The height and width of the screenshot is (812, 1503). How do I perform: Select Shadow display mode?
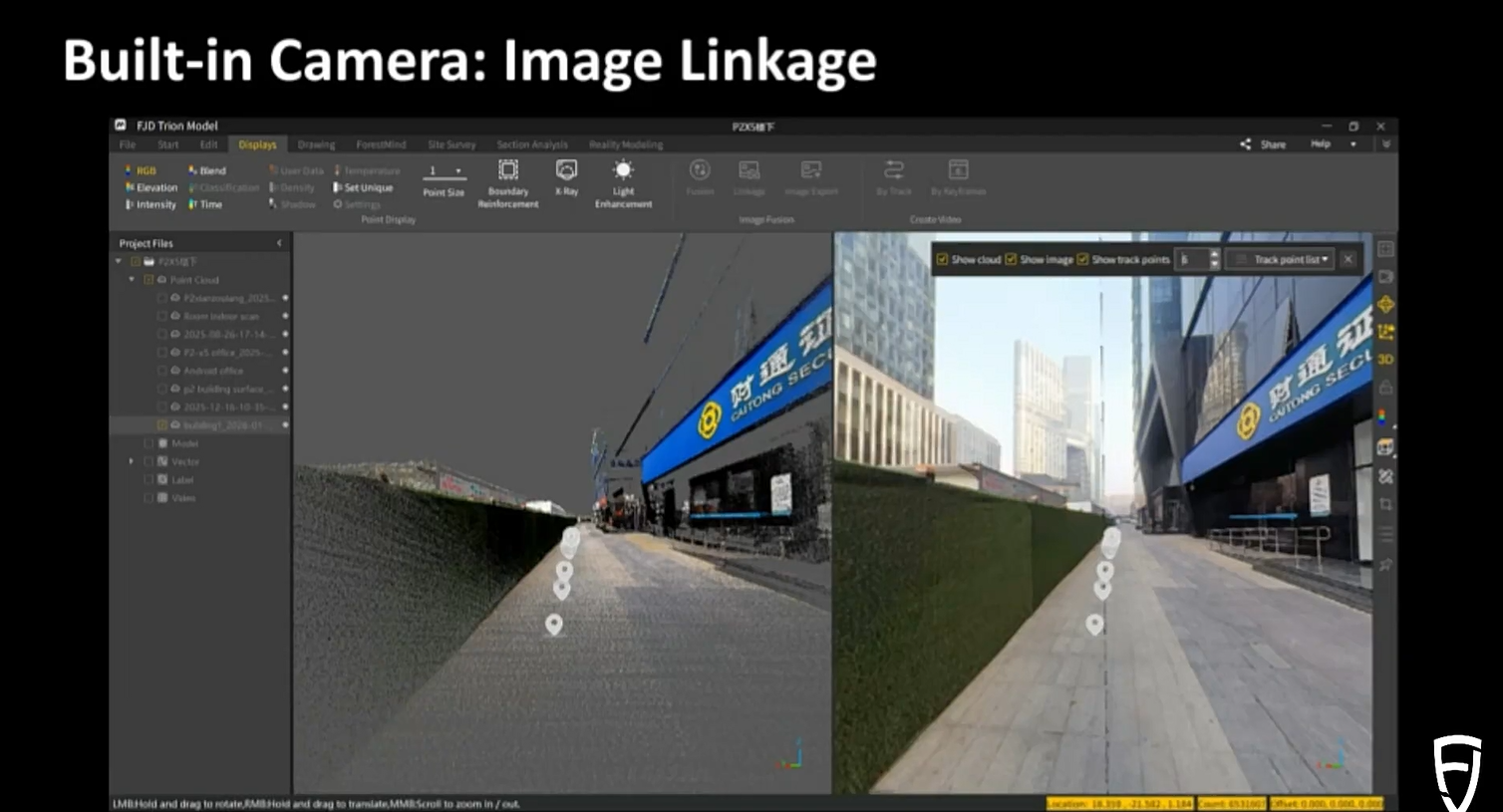(x=291, y=204)
